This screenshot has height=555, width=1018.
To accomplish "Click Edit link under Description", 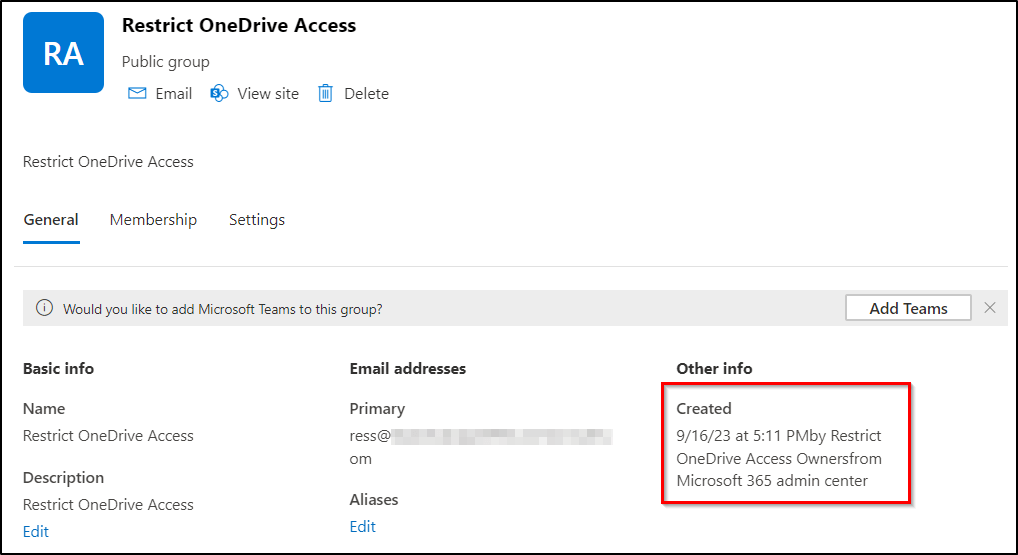I will [36, 531].
